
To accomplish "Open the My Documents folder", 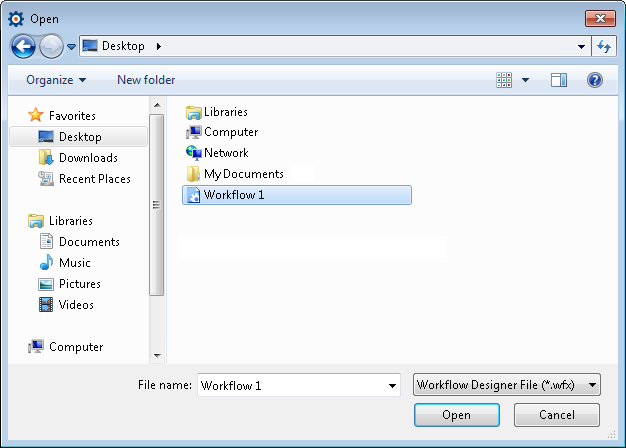I will (243, 174).
